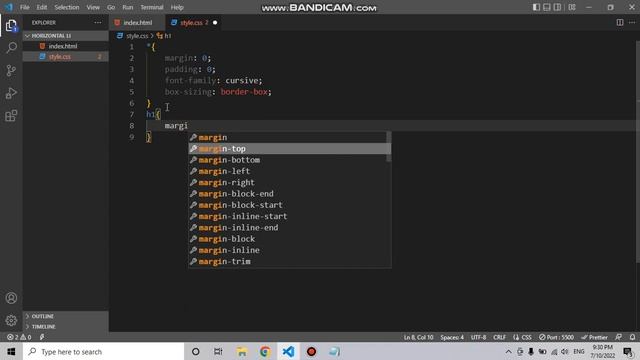Screen dimensions: 640x360
Task: Open customize layout icon
Action: [572, 7]
